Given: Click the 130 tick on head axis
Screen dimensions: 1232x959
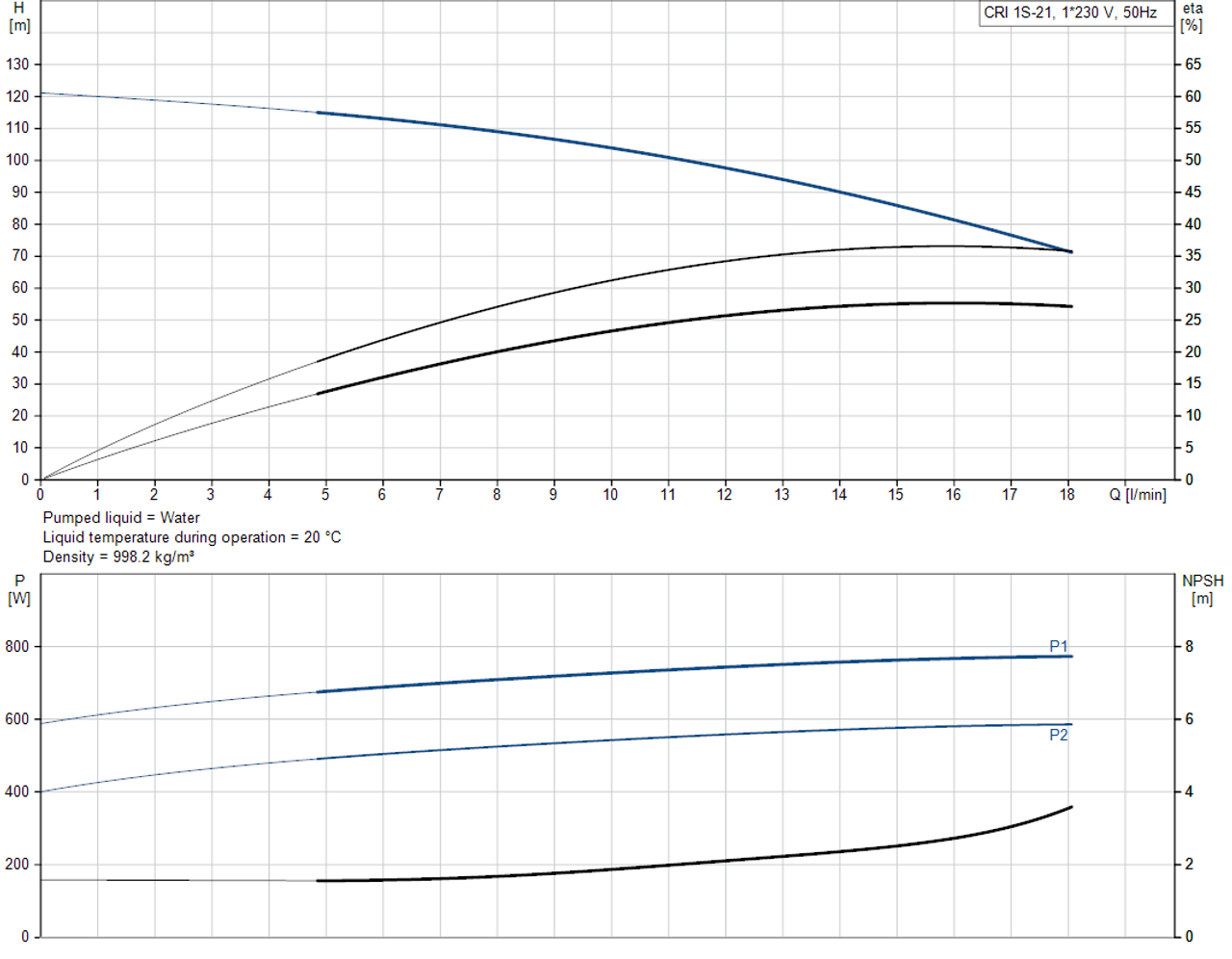Looking at the screenshot, I should click(x=18, y=65).
